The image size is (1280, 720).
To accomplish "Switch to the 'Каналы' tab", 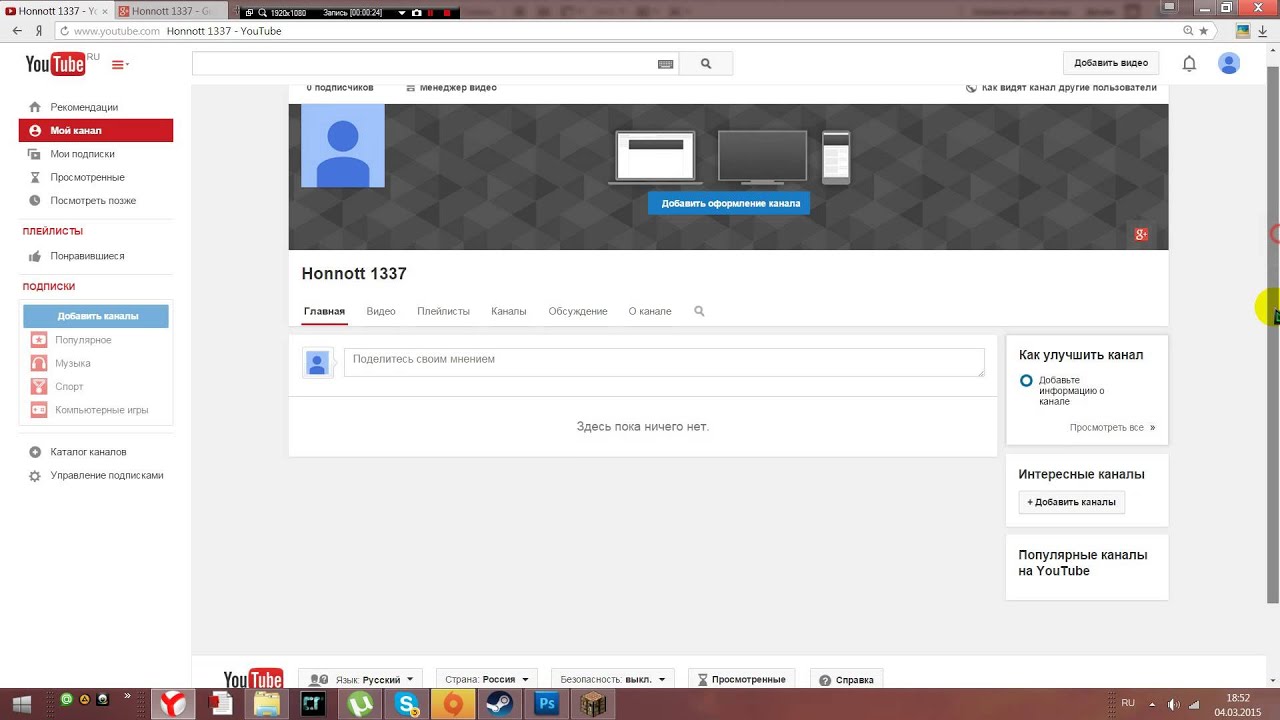I will pyautogui.click(x=509, y=311).
